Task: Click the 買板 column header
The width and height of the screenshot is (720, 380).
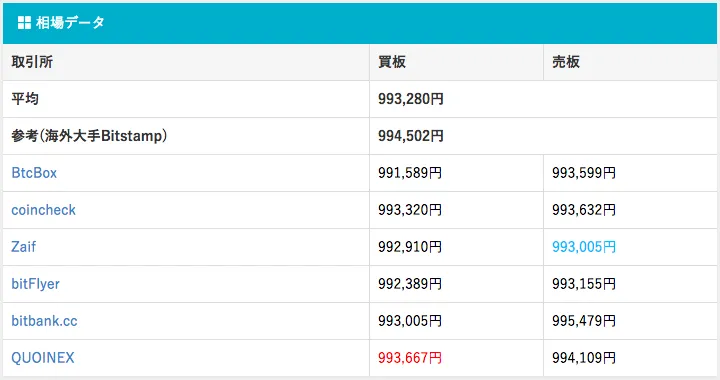Action: [x=392, y=62]
